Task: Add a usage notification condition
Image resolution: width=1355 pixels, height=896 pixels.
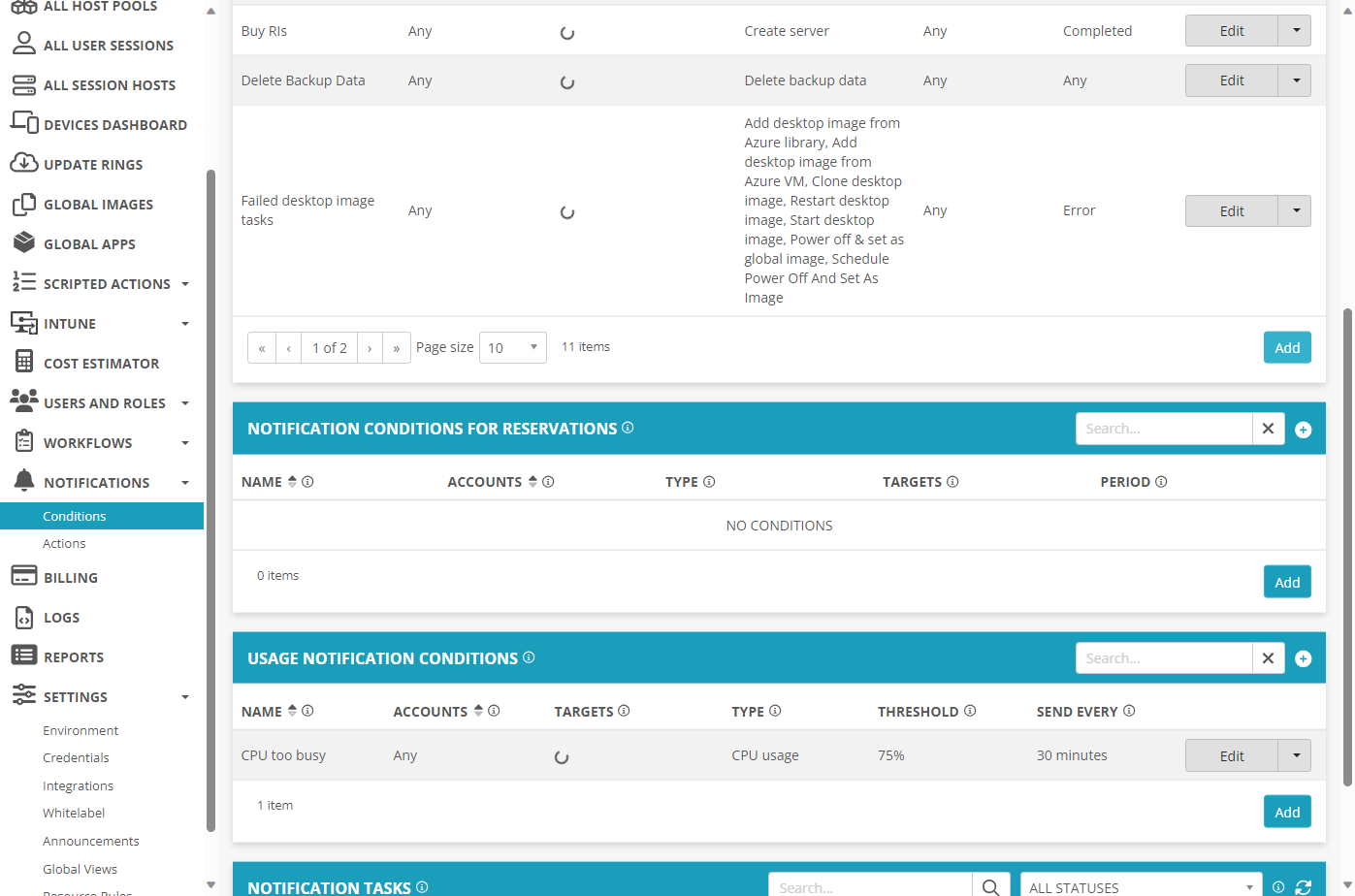Action: coord(1287,812)
